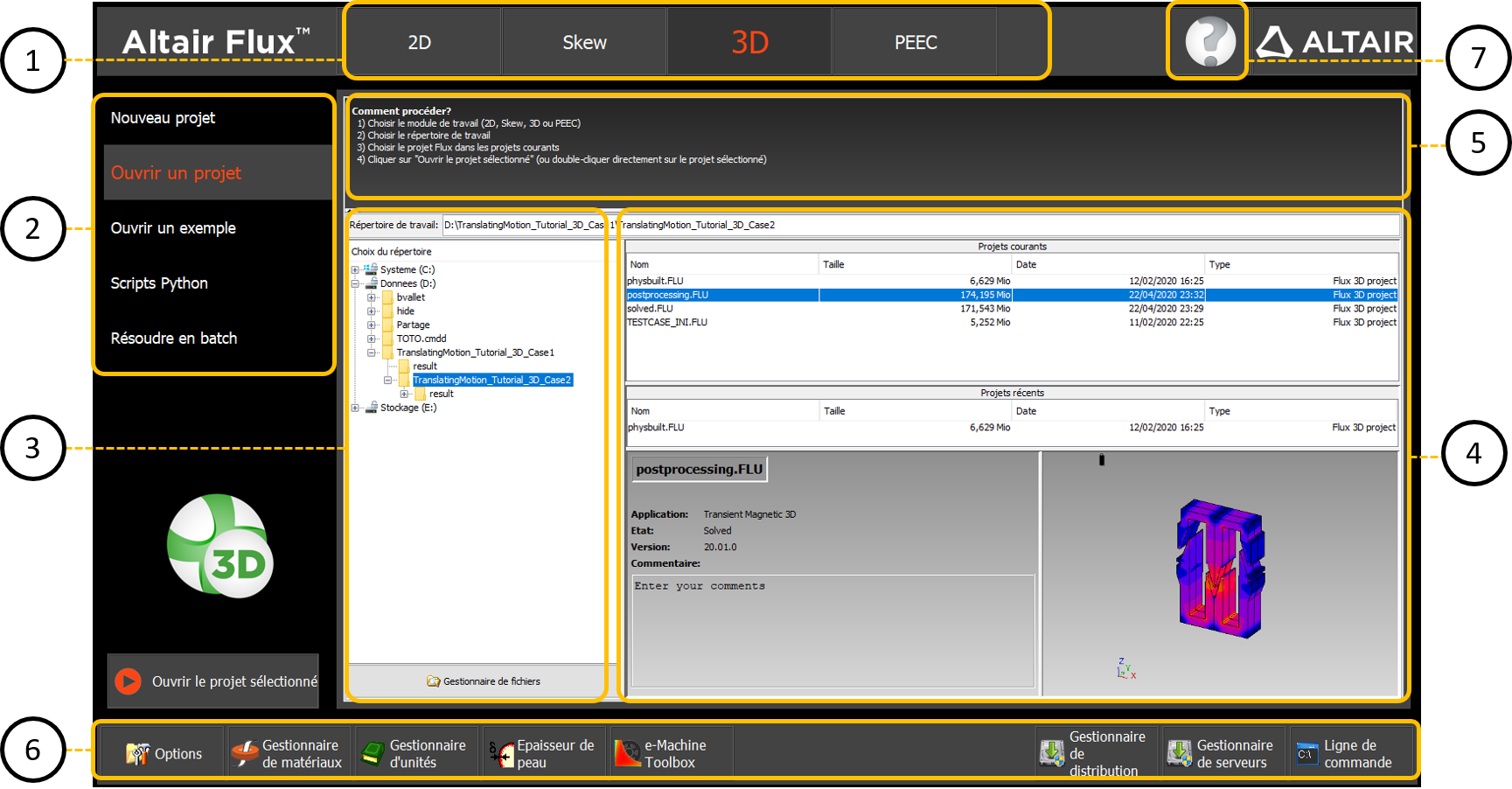Open Gestionnaire de fichiers
Viewport: 1512px width, 789px height.
tap(483, 681)
